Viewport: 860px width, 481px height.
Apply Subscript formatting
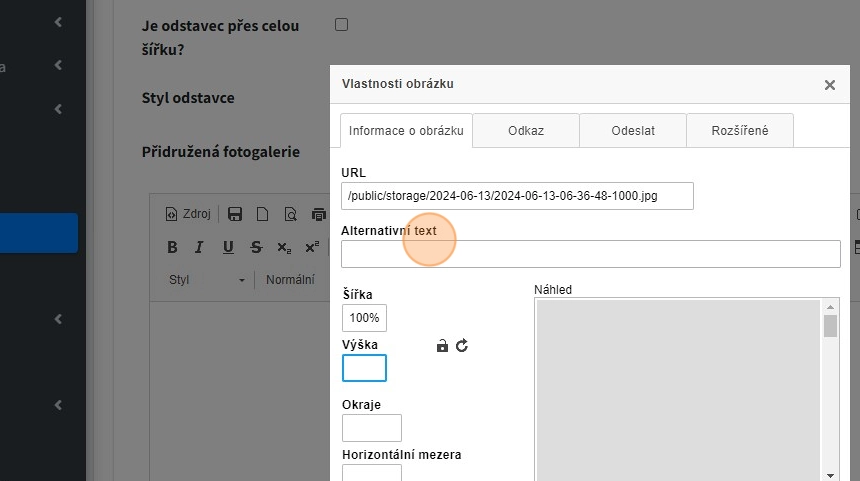pos(284,248)
